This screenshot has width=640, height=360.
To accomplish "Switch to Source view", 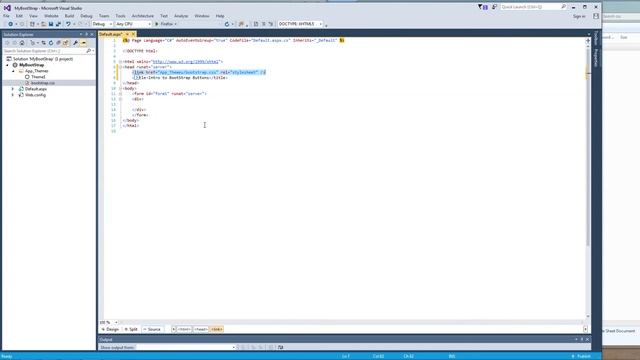I will tap(152, 329).
